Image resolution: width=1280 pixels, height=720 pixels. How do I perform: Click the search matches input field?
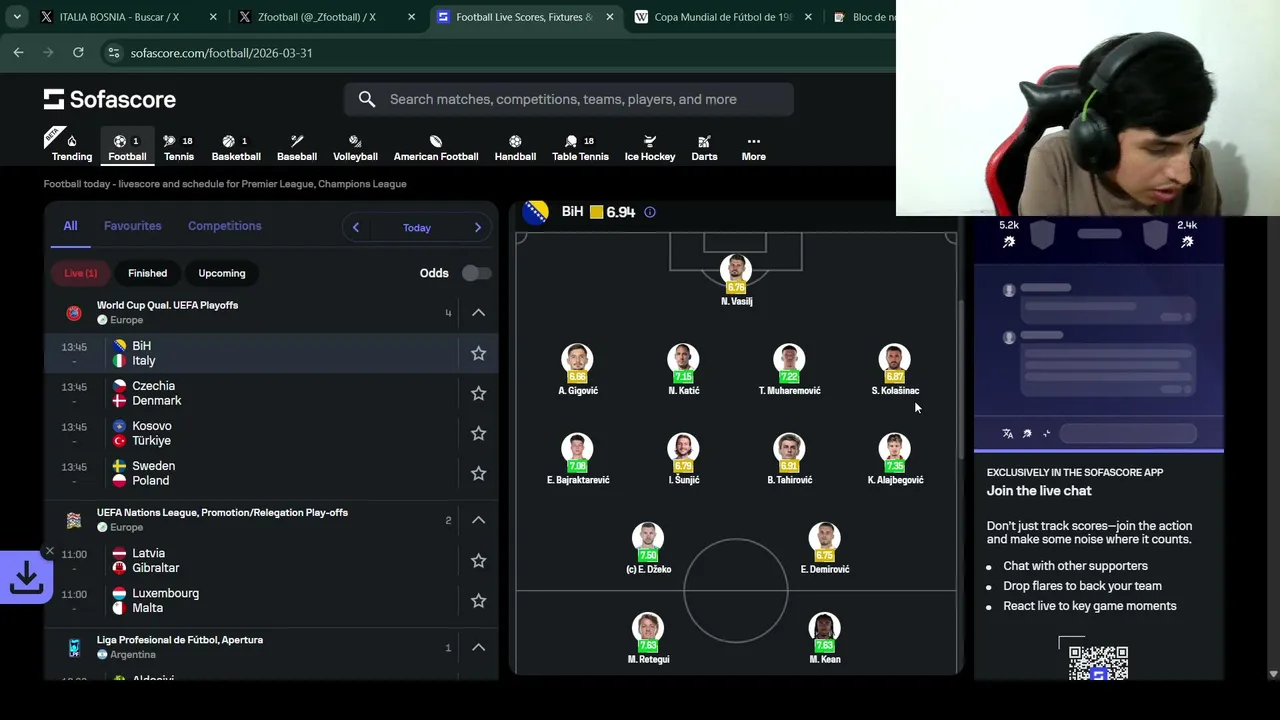[568, 99]
